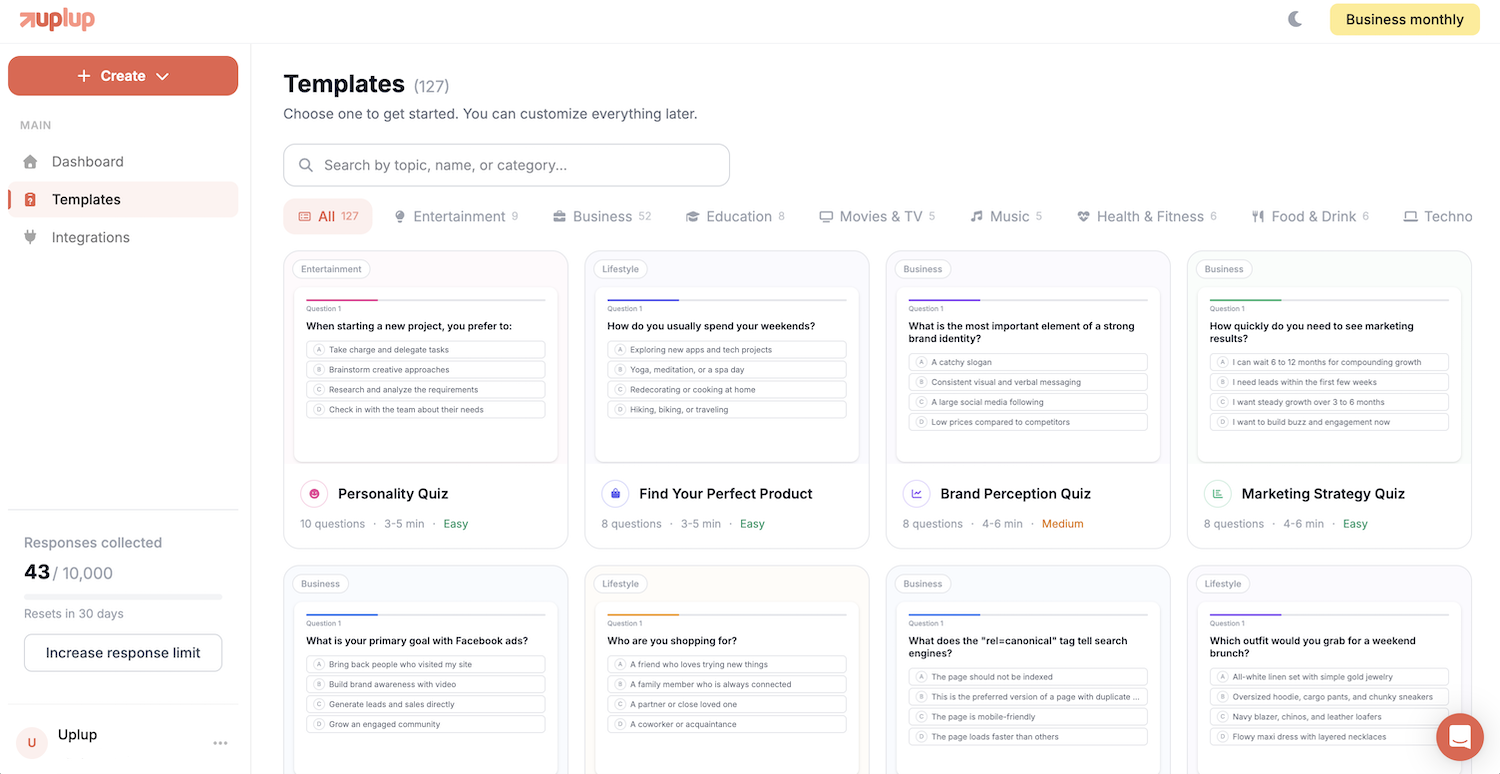Expand the Create dropdown button
Screen dimensions: 1500x774
(x=123, y=76)
